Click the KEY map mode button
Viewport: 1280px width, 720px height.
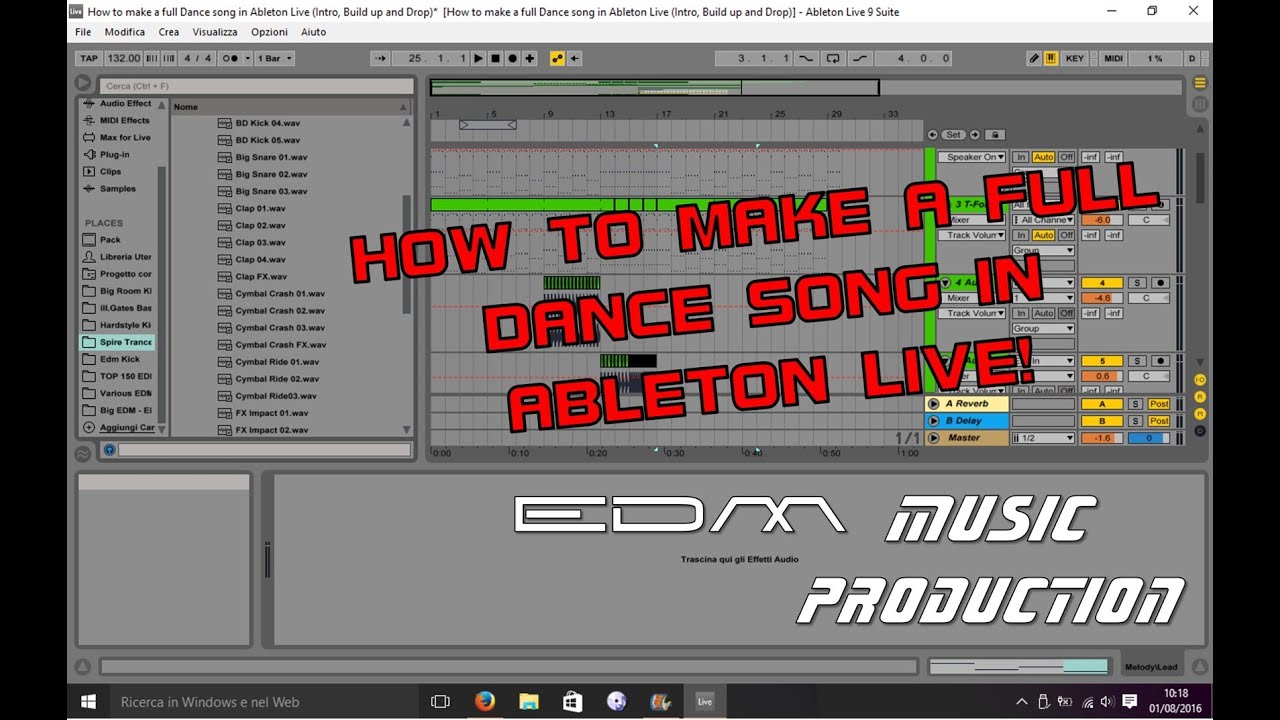tap(1075, 58)
